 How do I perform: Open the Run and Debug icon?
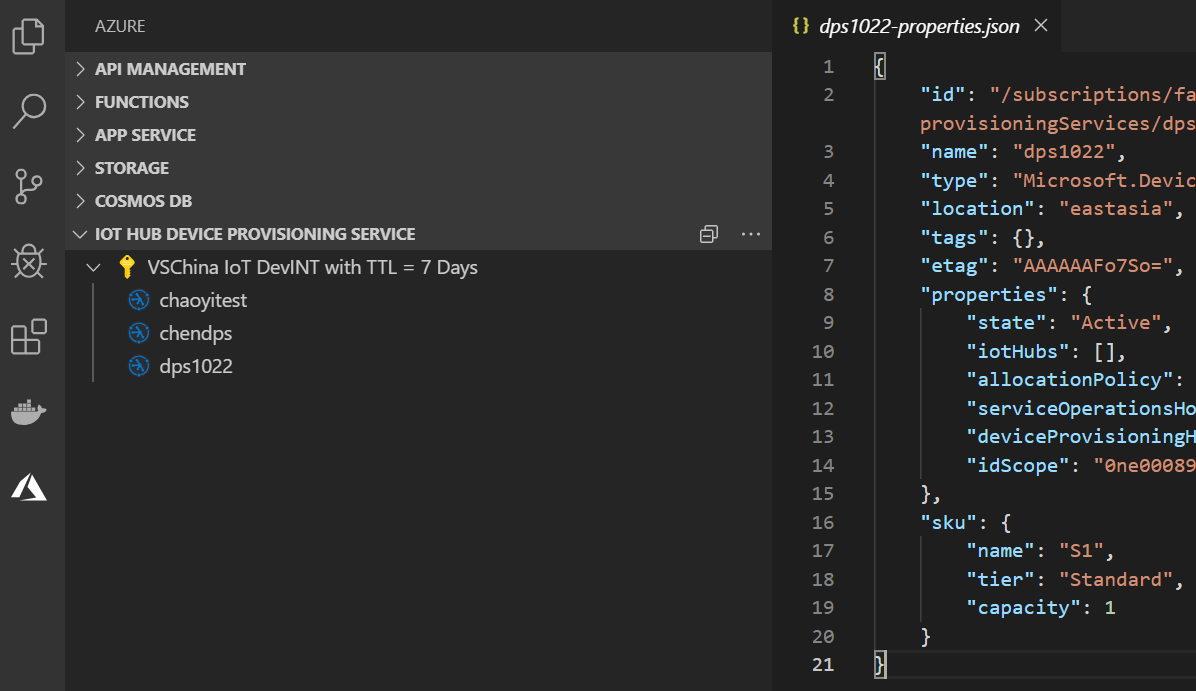tap(29, 261)
